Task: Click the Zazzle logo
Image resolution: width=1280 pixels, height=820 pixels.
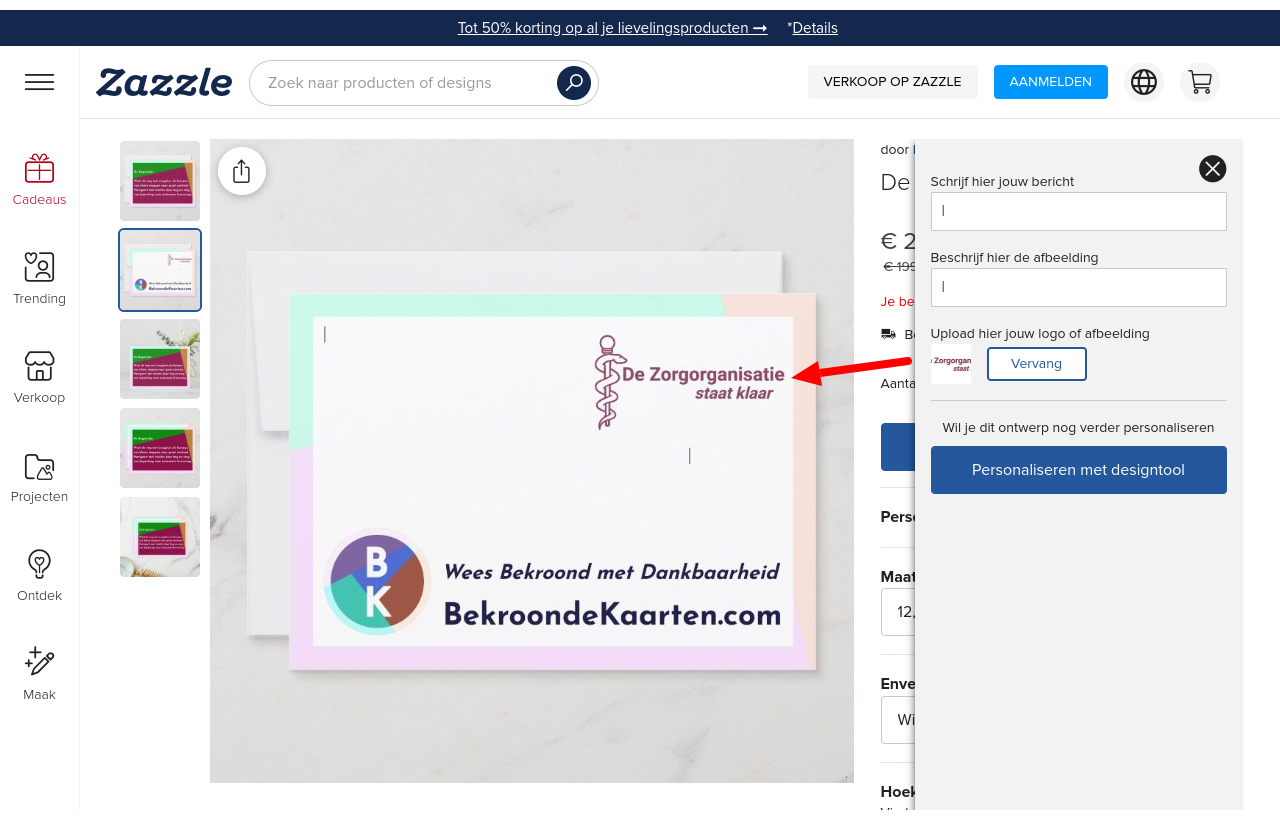Action: 164,82
